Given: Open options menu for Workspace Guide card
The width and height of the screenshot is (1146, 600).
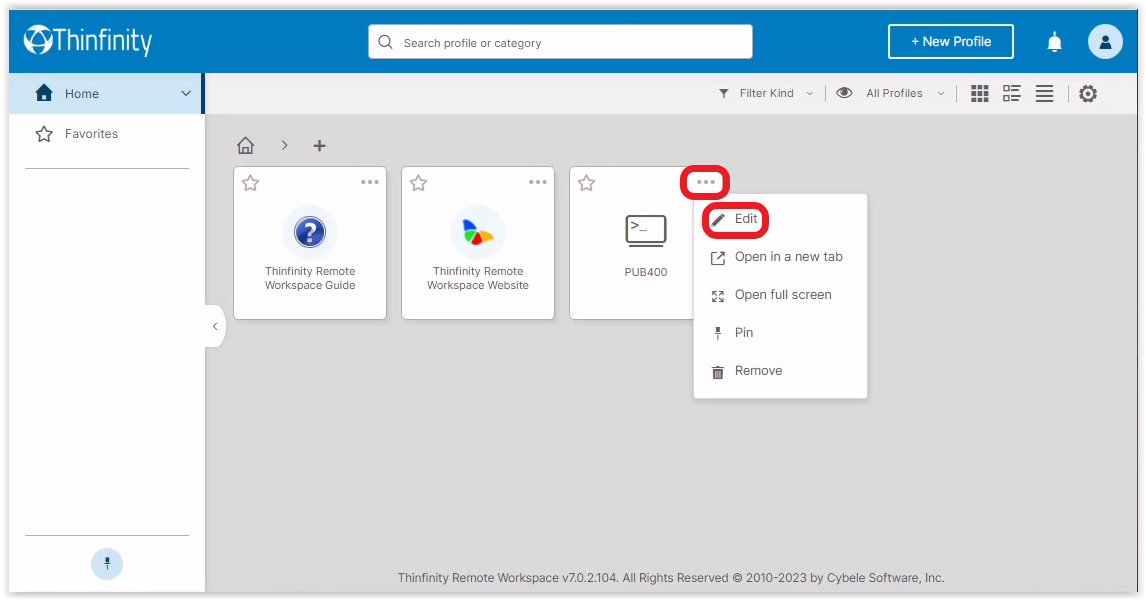Looking at the screenshot, I should (370, 182).
